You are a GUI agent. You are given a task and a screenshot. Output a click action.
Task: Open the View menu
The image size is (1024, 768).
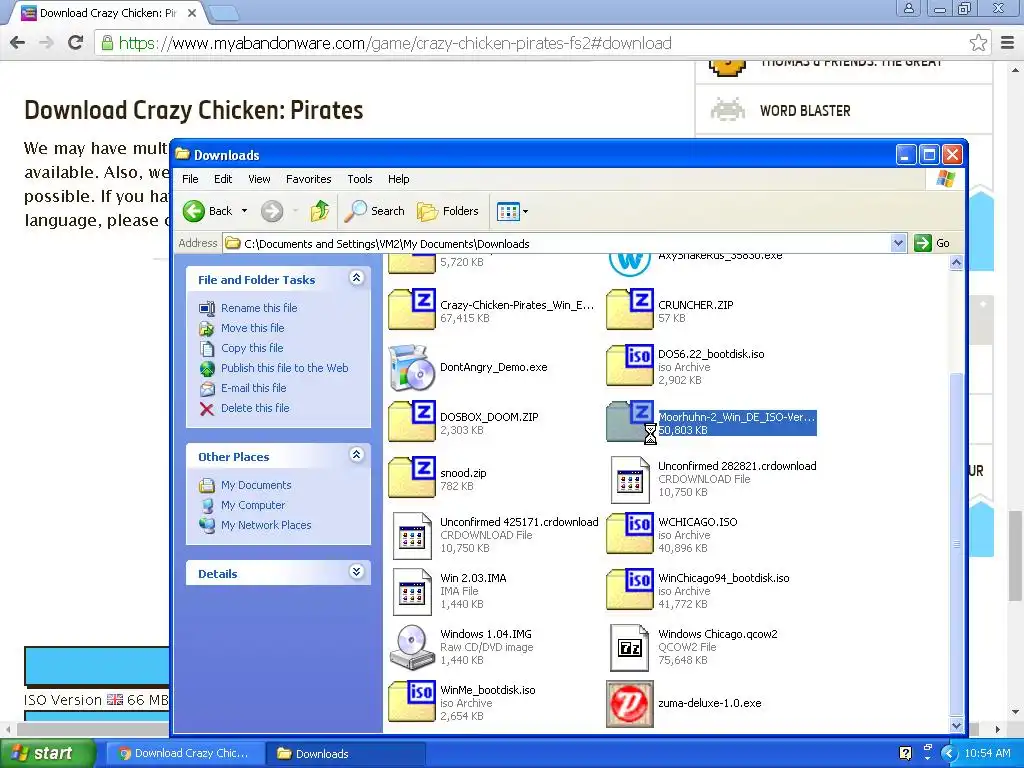(x=259, y=179)
